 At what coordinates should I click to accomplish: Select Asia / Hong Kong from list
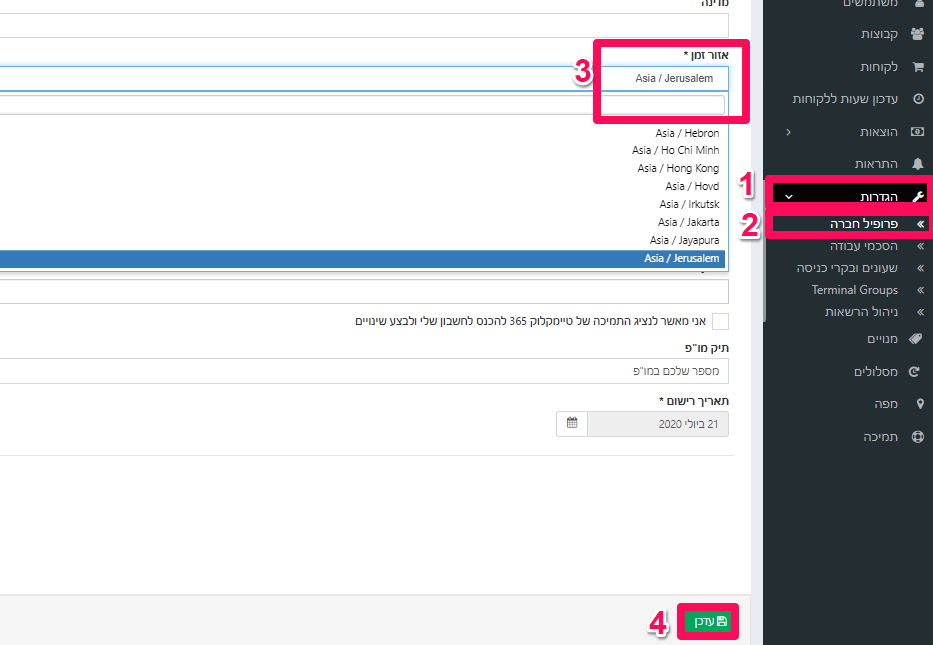click(678, 168)
